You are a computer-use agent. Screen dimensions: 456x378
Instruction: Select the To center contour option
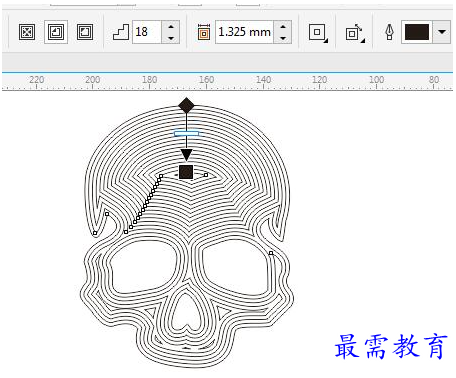coord(27,32)
